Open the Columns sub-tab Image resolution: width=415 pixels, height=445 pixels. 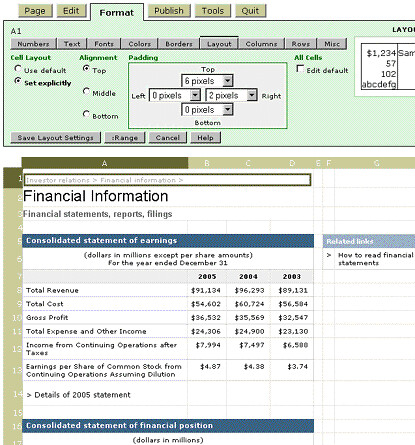click(261, 44)
